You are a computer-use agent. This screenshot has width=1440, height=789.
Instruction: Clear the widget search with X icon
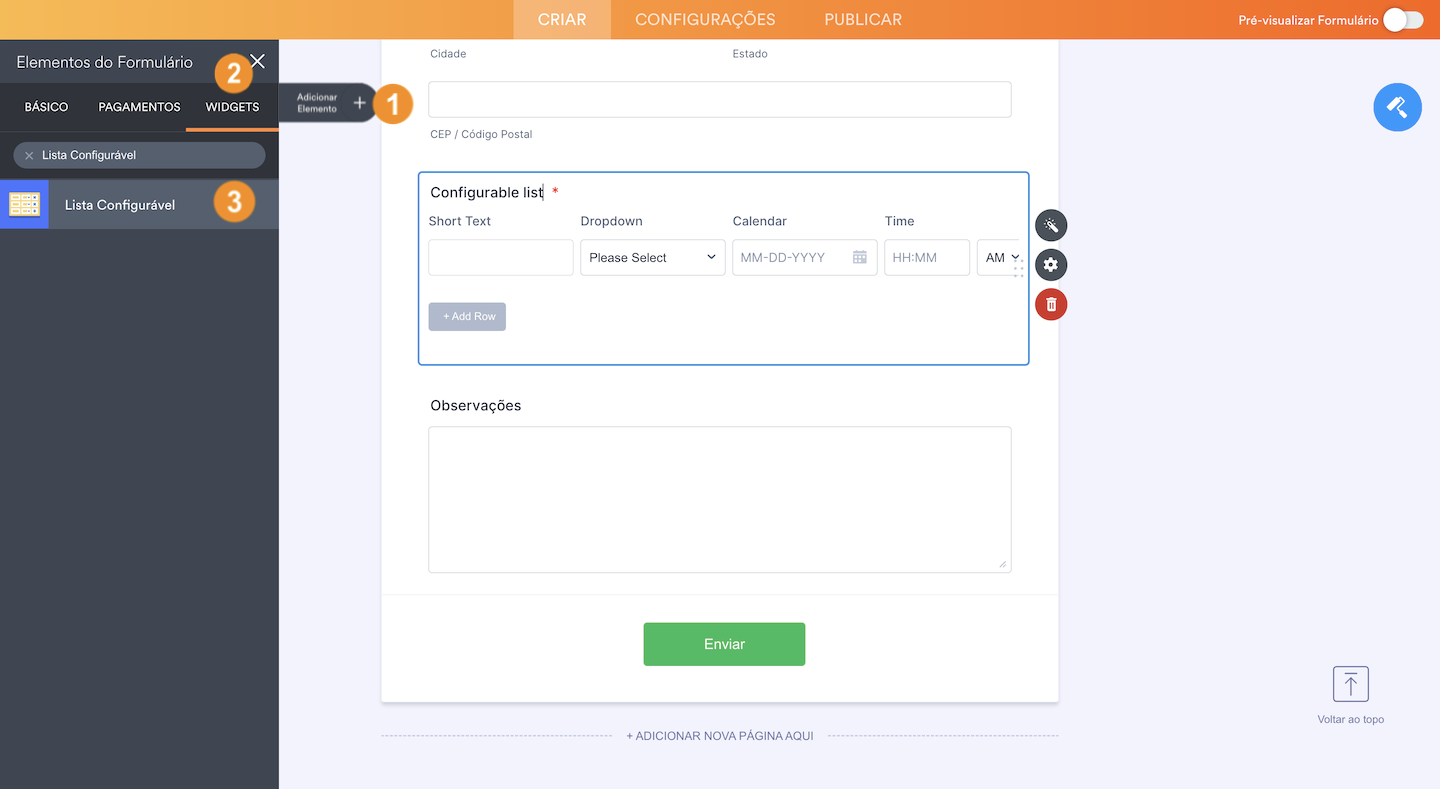29,155
